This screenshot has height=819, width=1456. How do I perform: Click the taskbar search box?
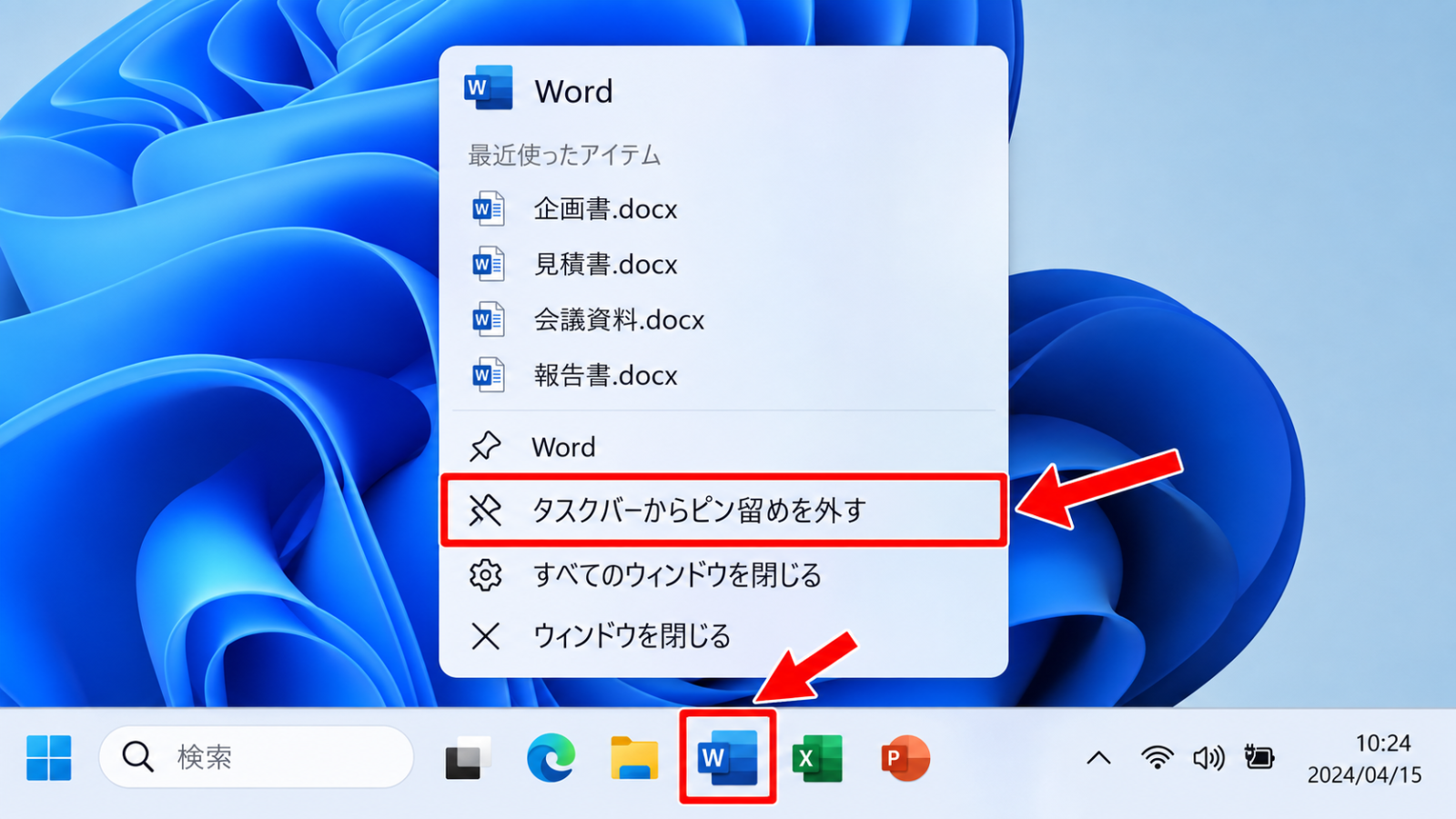tap(256, 756)
